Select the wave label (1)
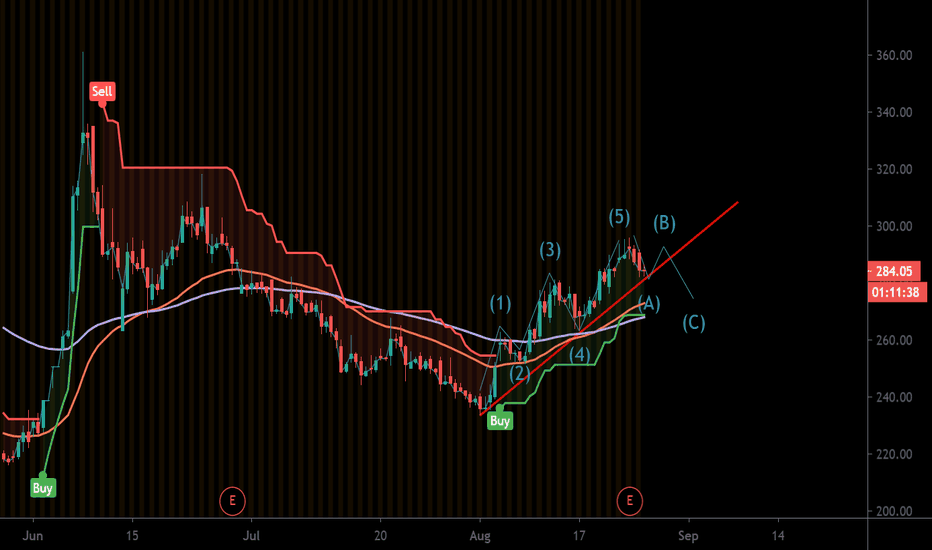The height and width of the screenshot is (550, 932). 500,303
